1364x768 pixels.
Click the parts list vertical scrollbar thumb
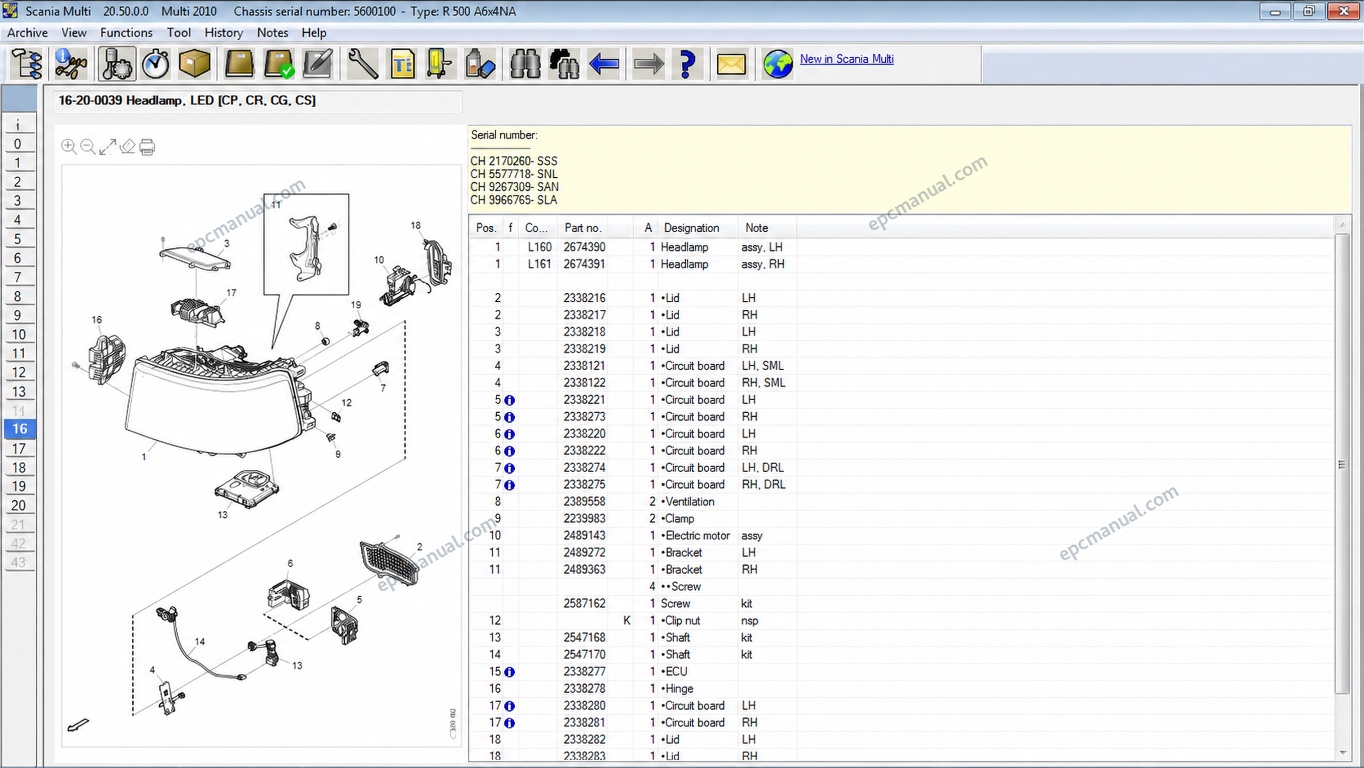coord(1342,465)
